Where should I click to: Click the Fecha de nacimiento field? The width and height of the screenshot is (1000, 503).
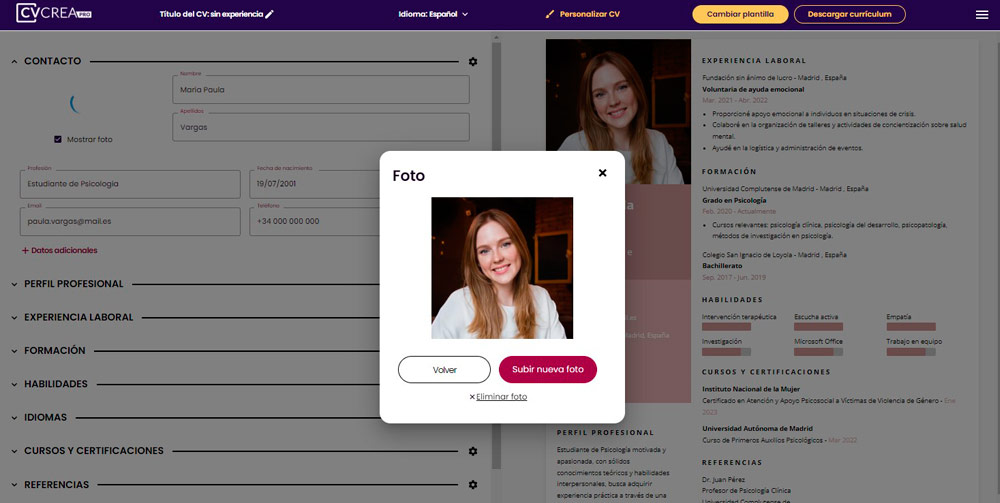click(315, 184)
